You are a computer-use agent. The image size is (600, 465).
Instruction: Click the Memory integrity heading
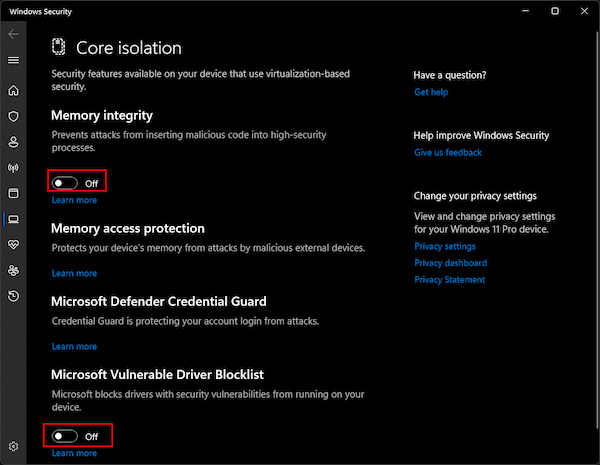pyautogui.click(x=102, y=116)
